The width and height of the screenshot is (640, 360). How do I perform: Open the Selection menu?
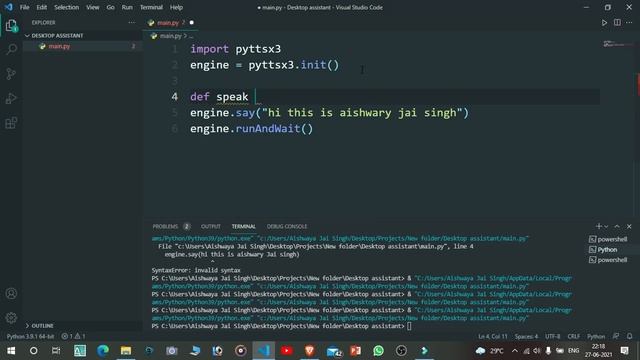pyautogui.click(x=67, y=7)
